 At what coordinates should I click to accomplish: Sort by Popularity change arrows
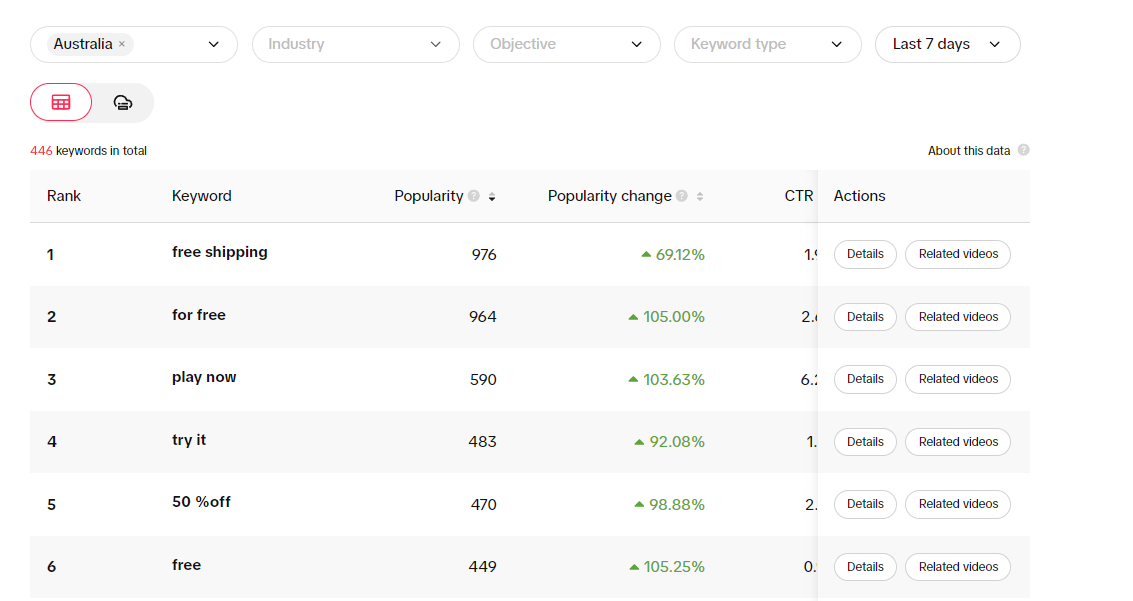click(700, 197)
